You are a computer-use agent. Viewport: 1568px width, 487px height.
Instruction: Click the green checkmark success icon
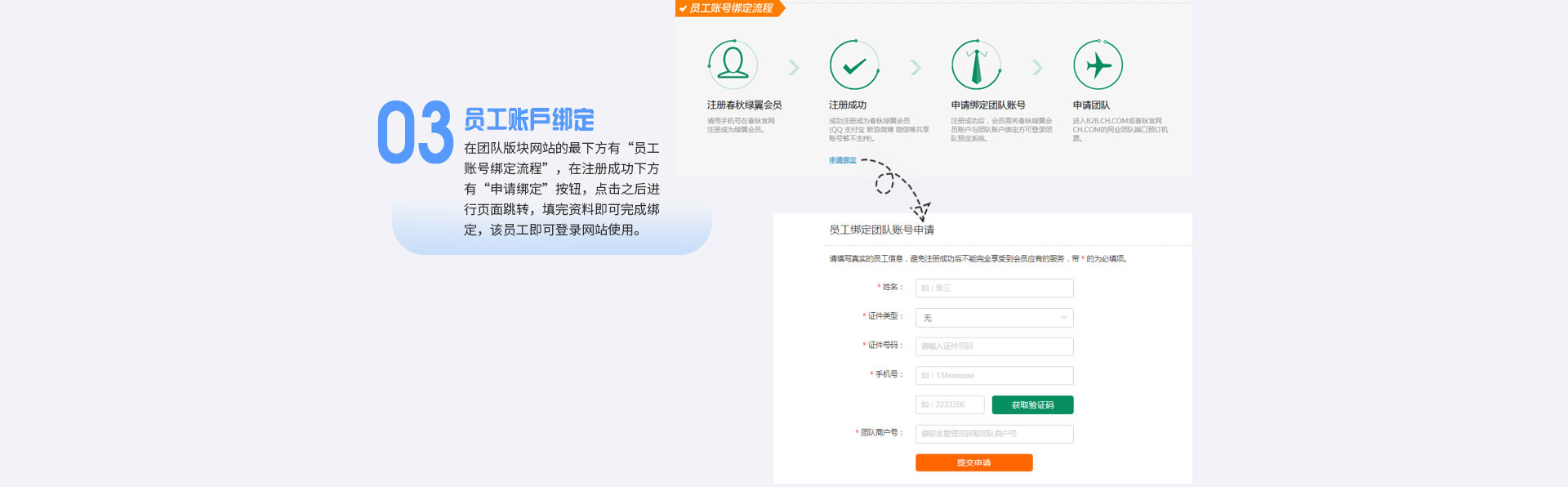tap(854, 65)
